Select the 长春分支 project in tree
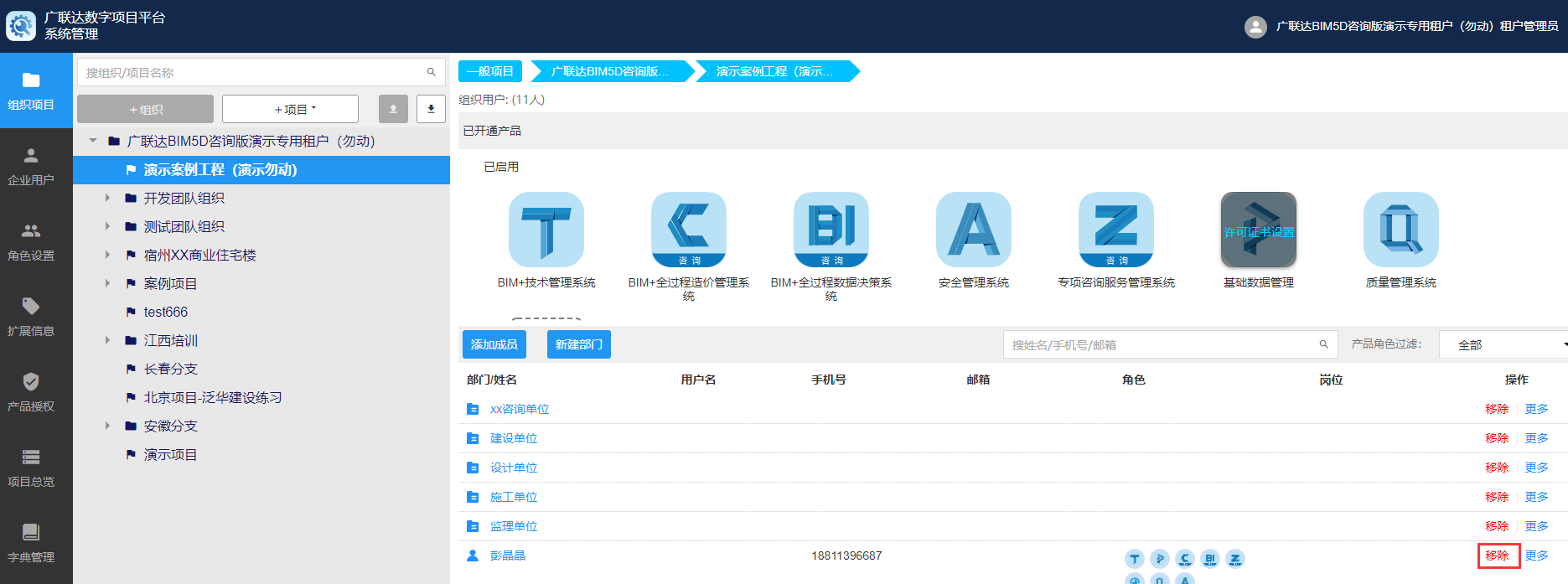The width and height of the screenshot is (1568, 584). [170, 369]
